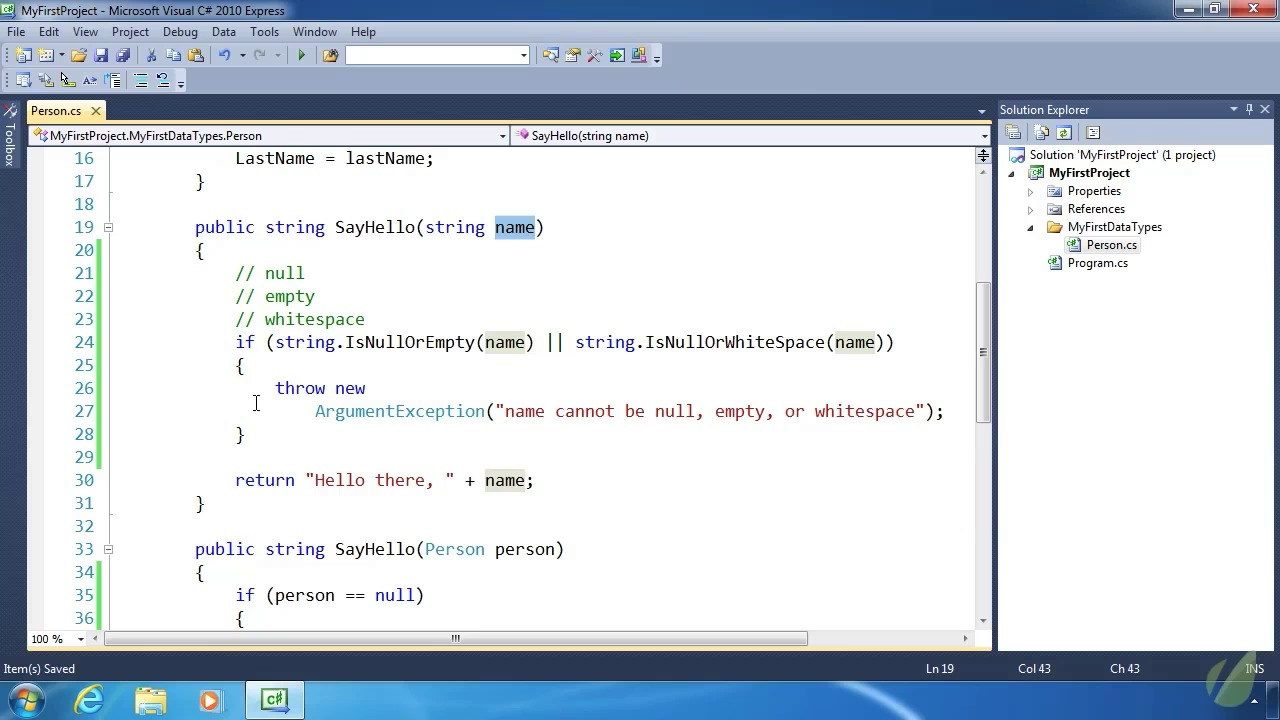
Task: Expand the Properties node in Solution Explorer
Action: click(1030, 191)
